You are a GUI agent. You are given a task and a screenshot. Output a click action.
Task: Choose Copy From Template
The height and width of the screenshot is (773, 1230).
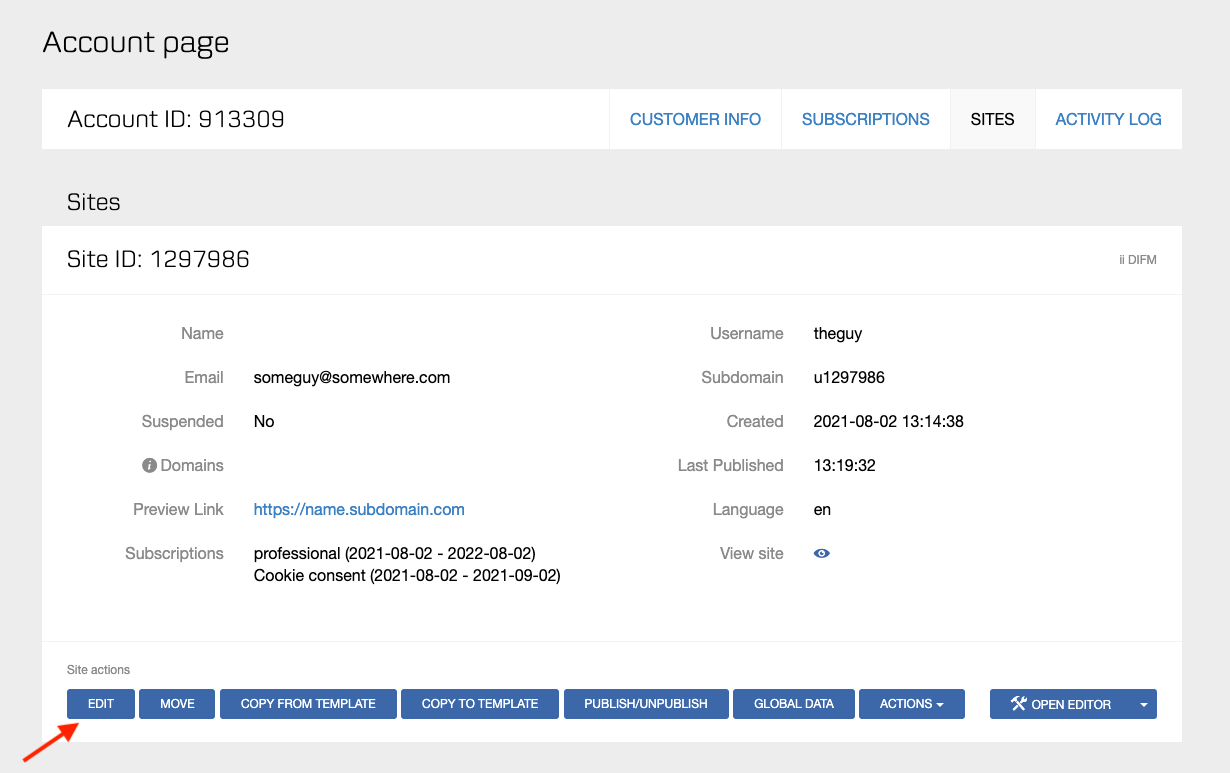pos(308,704)
